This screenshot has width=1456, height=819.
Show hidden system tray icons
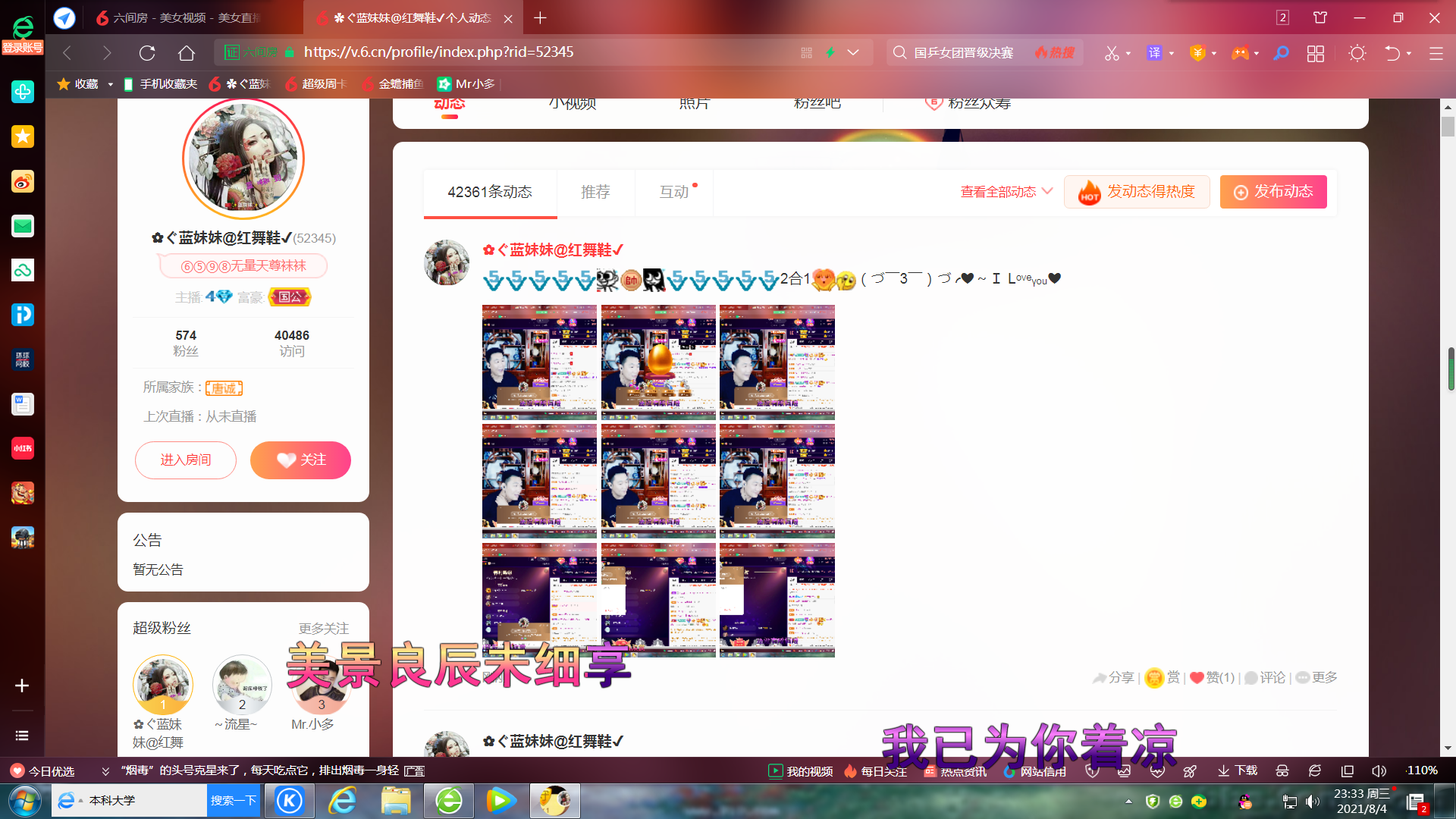[1128, 802]
